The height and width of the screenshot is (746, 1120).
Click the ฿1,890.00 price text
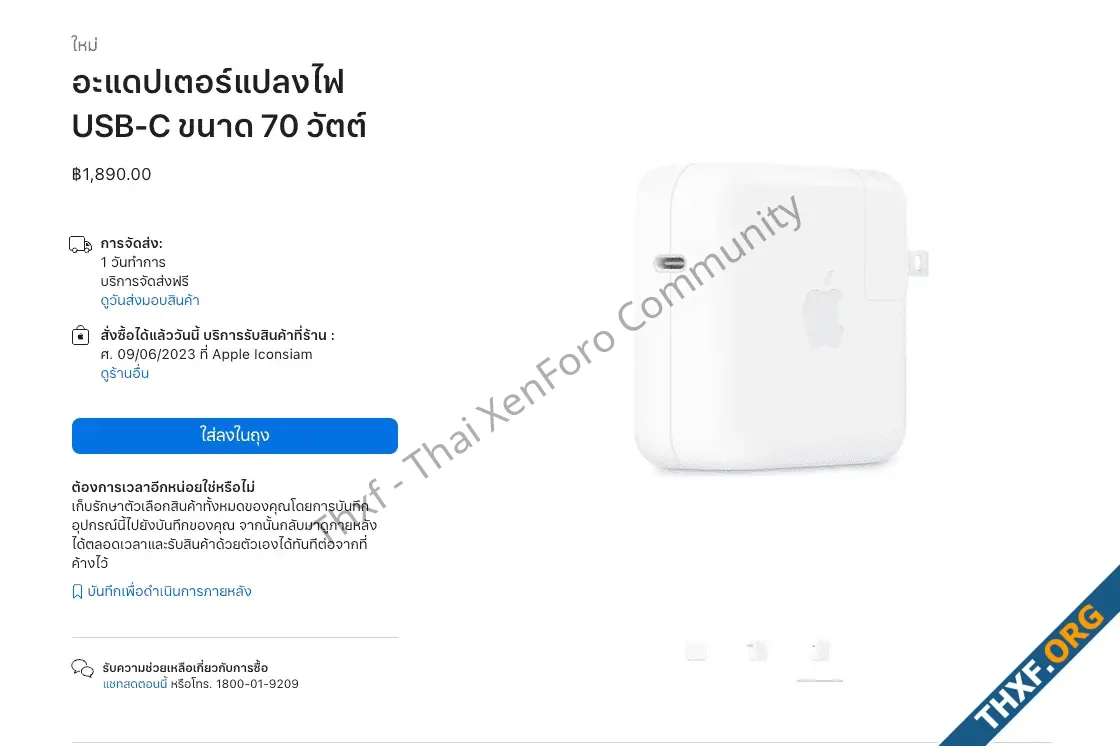[x=111, y=174]
